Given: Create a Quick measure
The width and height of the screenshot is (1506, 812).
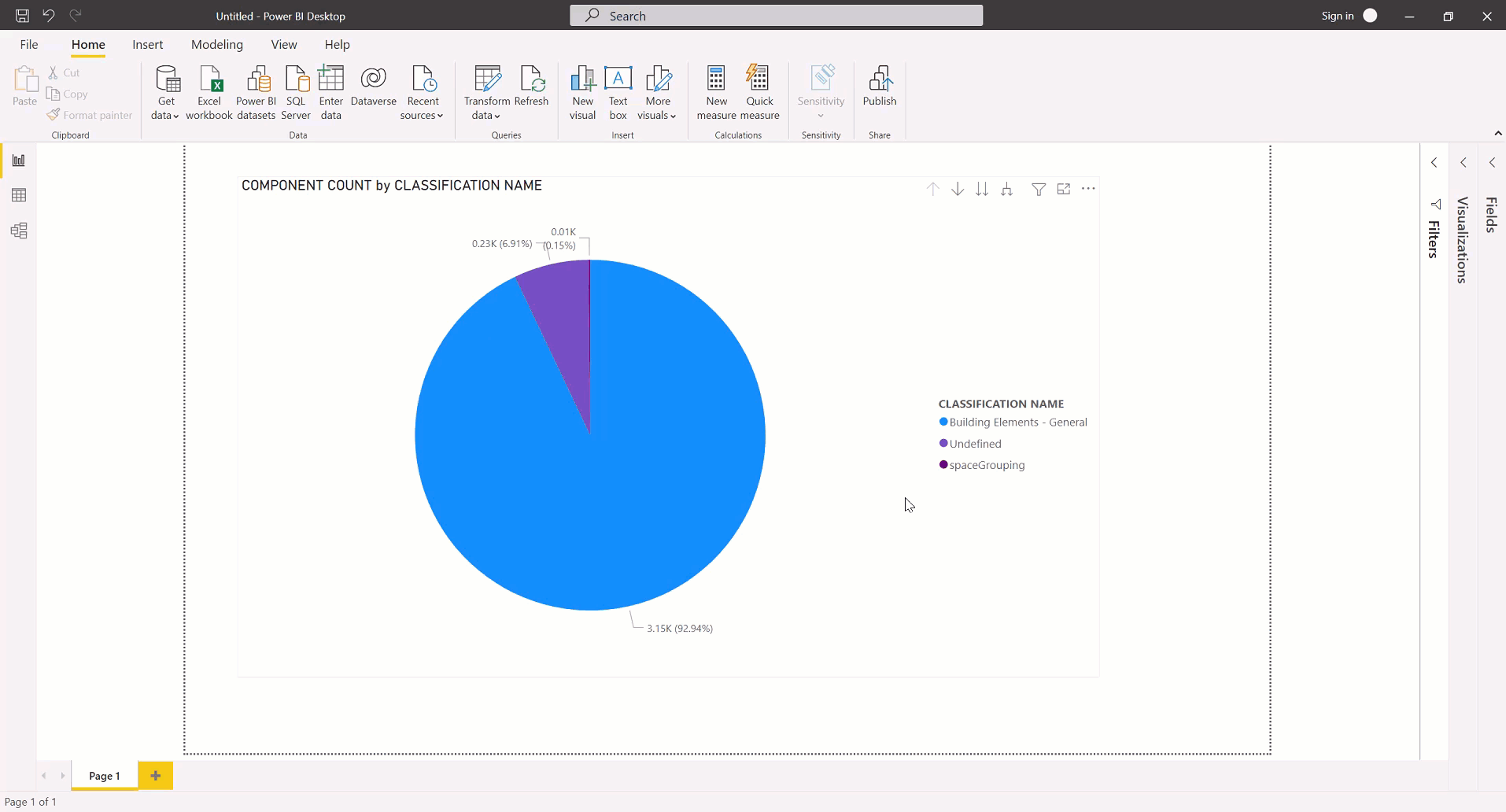Looking at the screenshot, I should point(760,93).
